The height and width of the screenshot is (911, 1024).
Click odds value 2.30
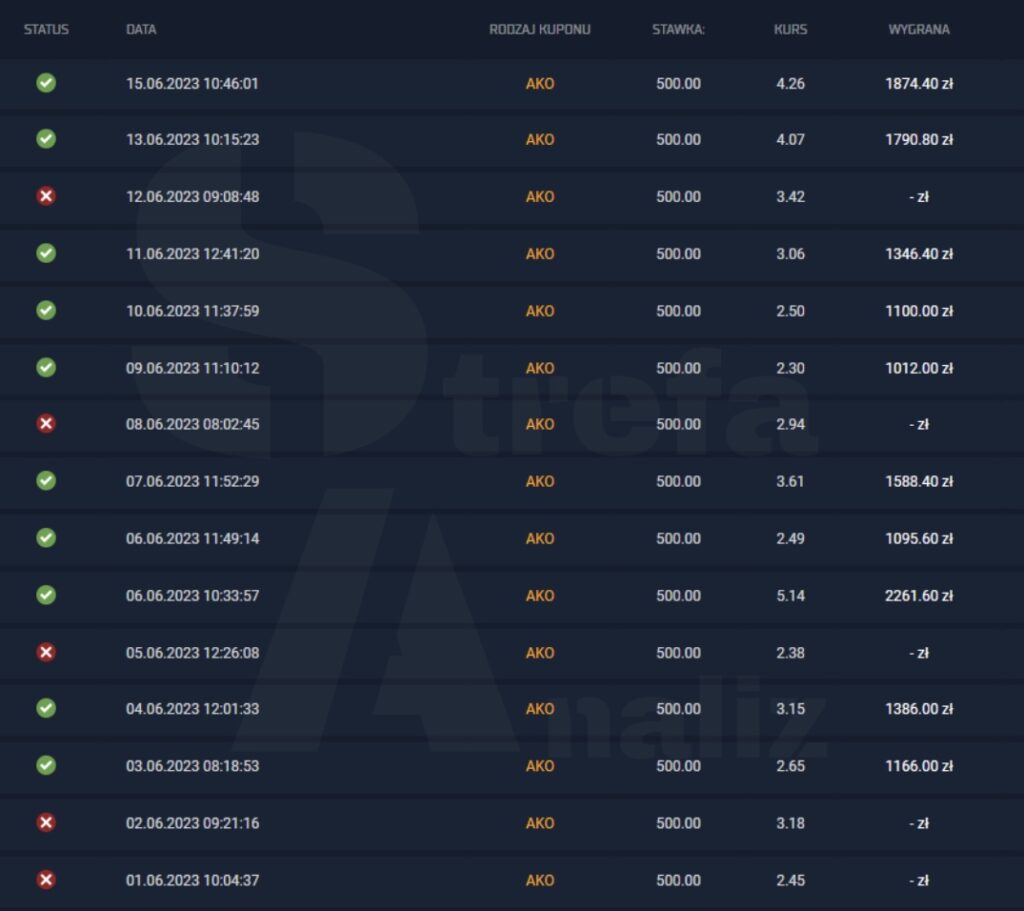click(x=790, y=368)
